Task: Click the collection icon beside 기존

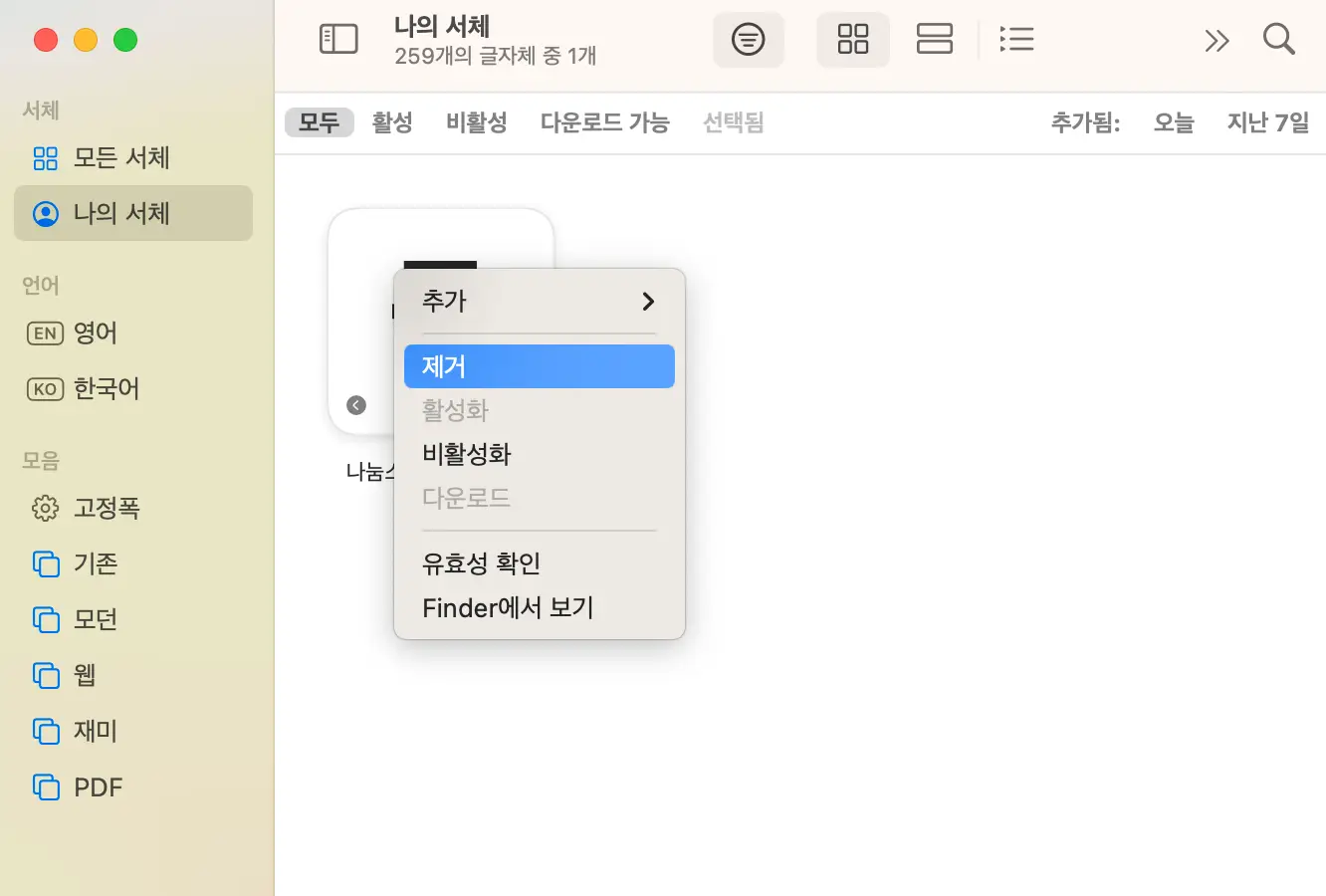Action: click(x=46, y=563)
